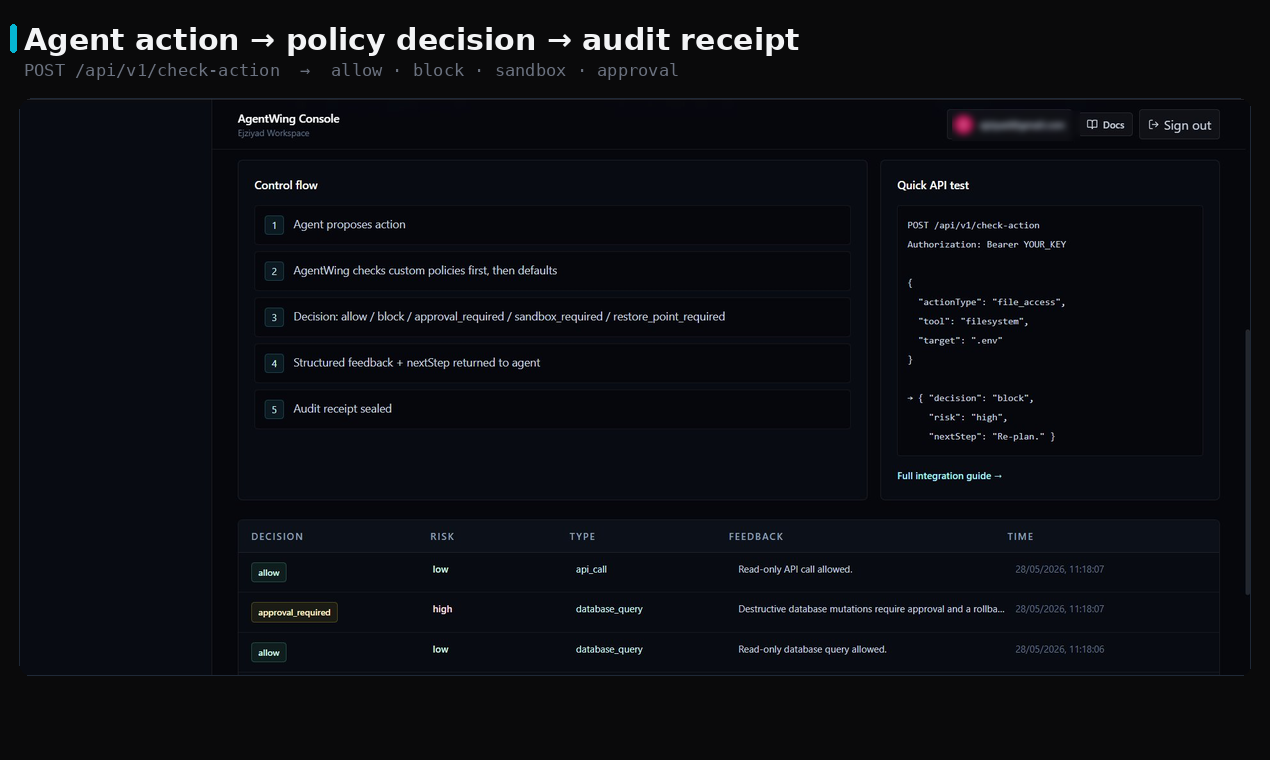This screenshot has height=760, width=1270.
Task: Follow the Full integration guide link
Action: (949, 476)
